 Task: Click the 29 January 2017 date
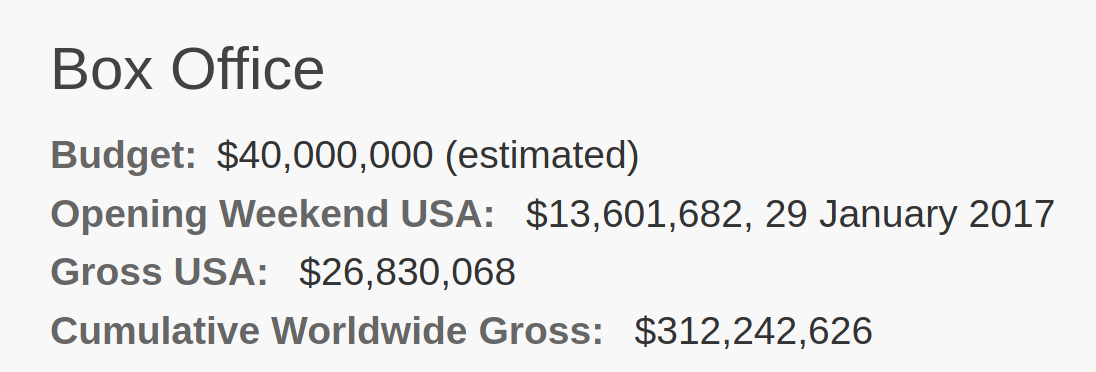909,214
